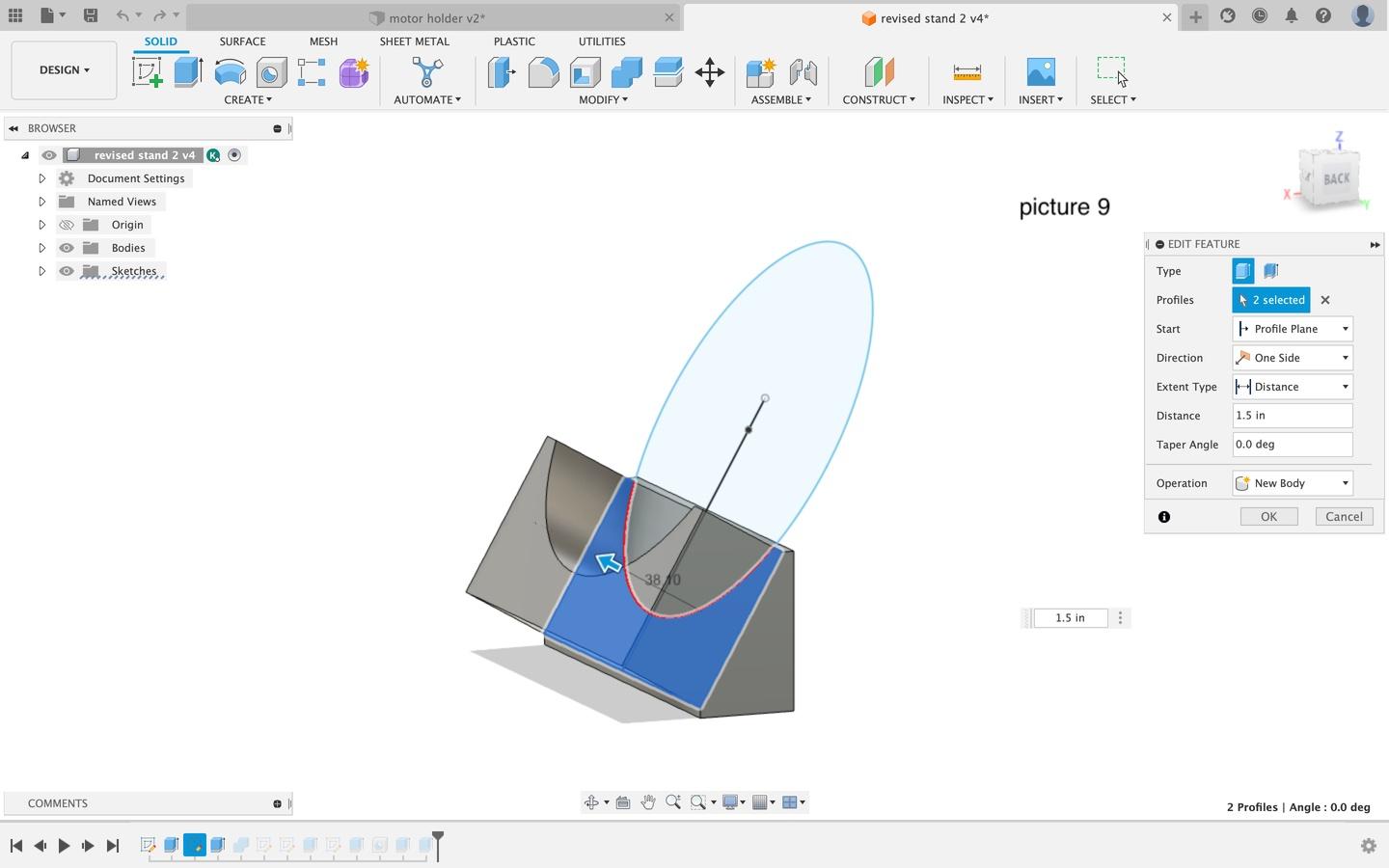
Task: Play the timeline
Action: [x=64, y=846]
